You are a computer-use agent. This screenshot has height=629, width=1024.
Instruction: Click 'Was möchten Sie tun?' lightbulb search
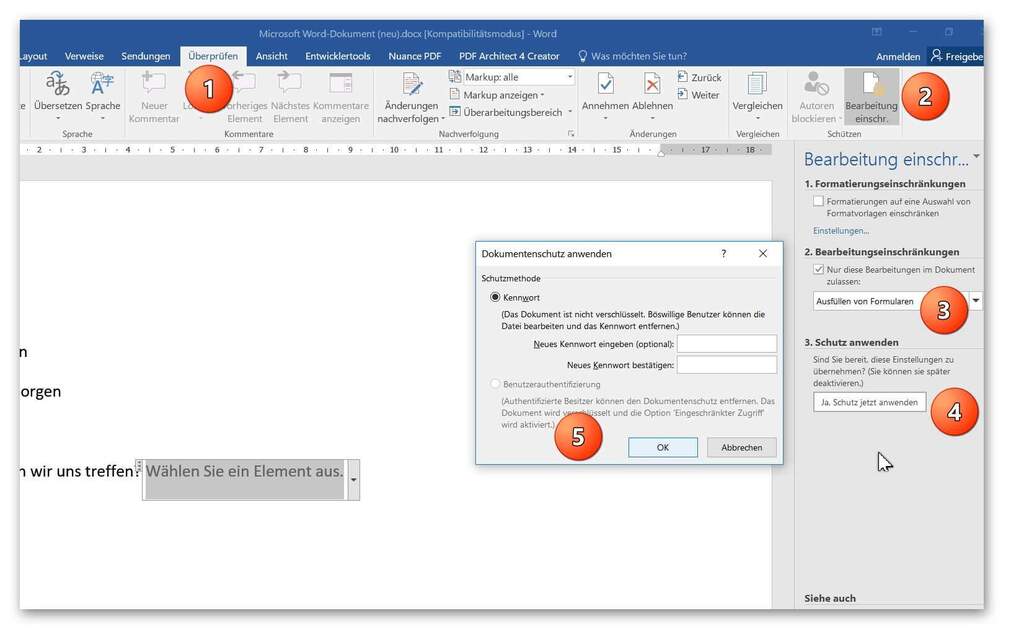pyautogui.click(x=632, y=56)
